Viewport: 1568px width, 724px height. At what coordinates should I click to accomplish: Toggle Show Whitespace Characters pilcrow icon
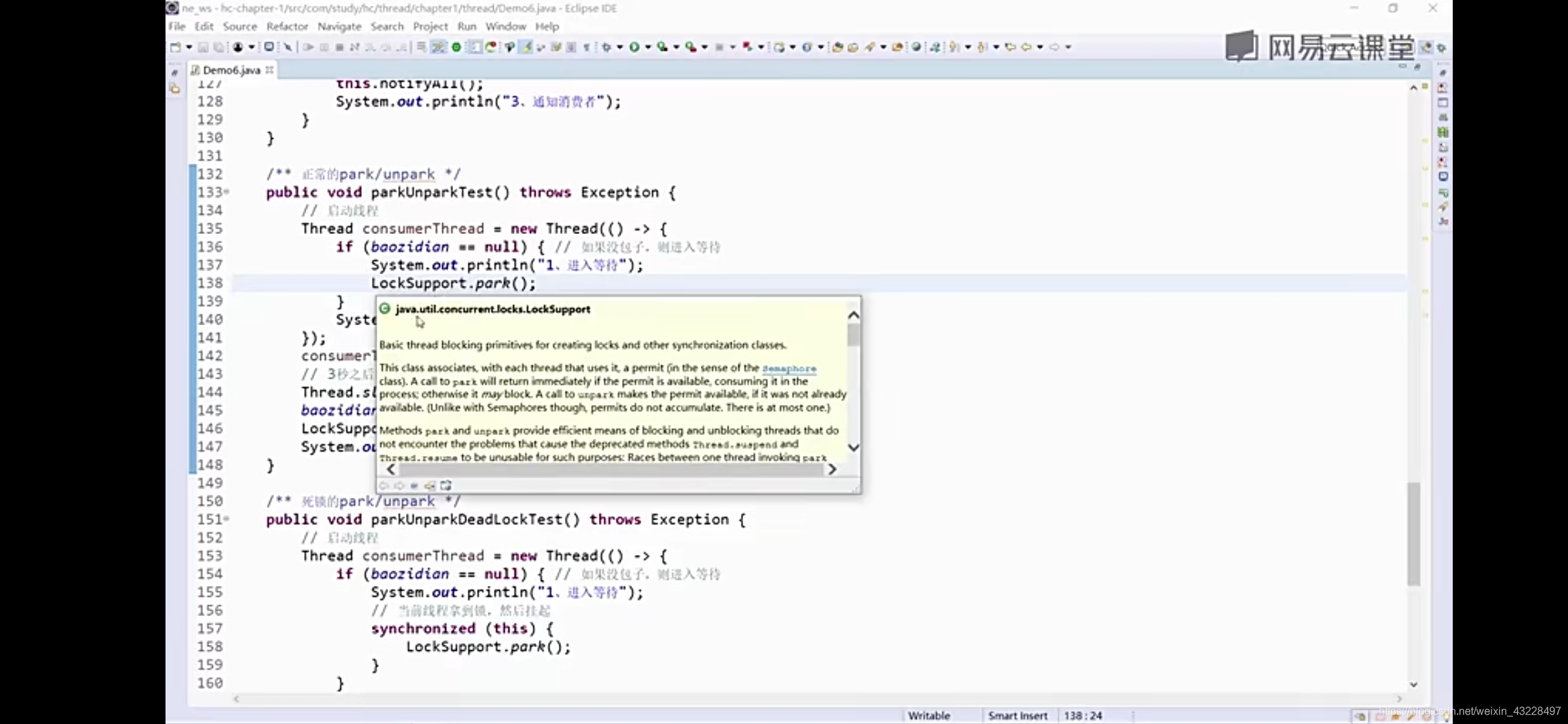587,47
